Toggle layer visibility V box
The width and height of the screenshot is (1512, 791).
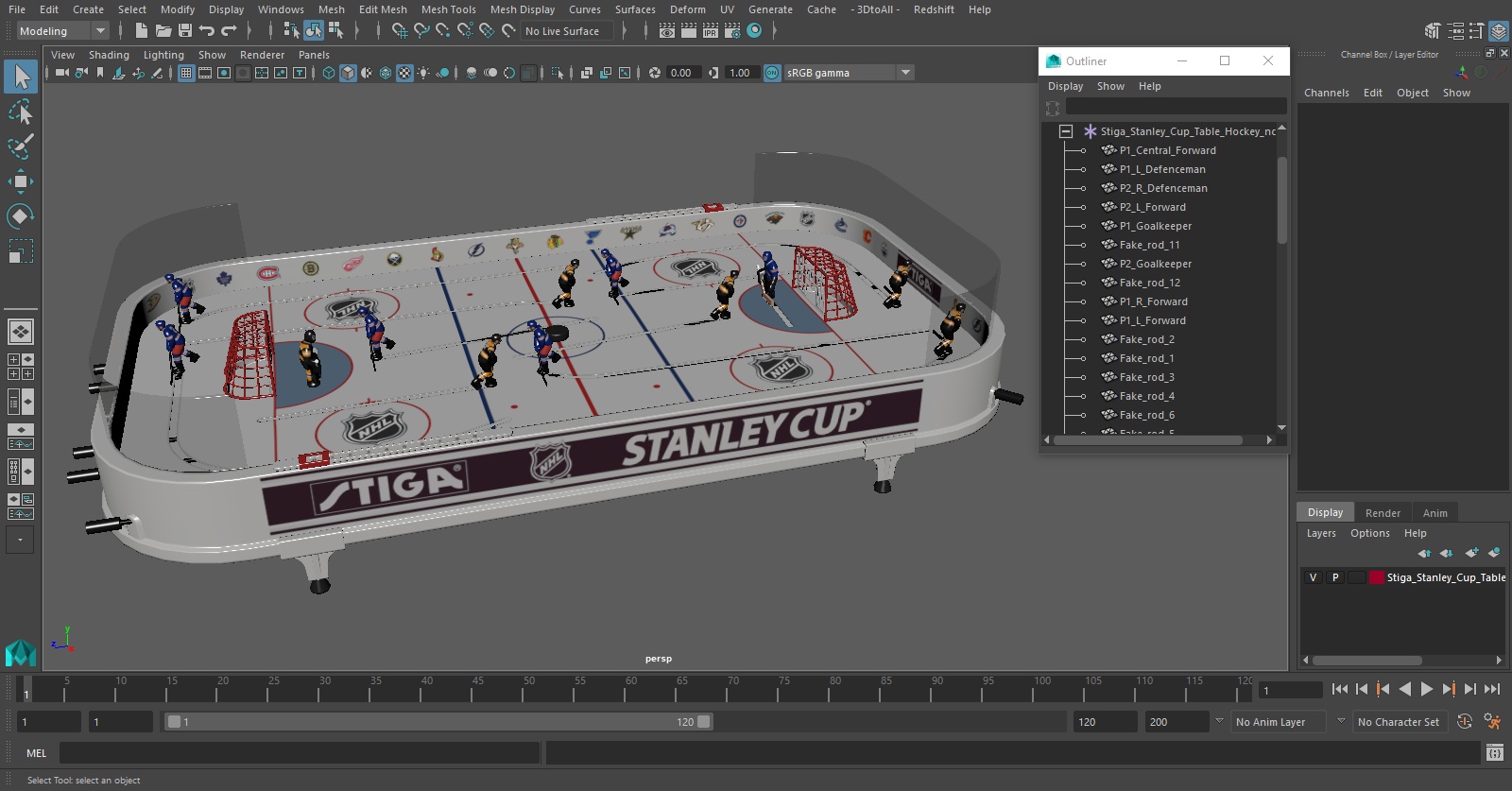[x=1313, y=577]
